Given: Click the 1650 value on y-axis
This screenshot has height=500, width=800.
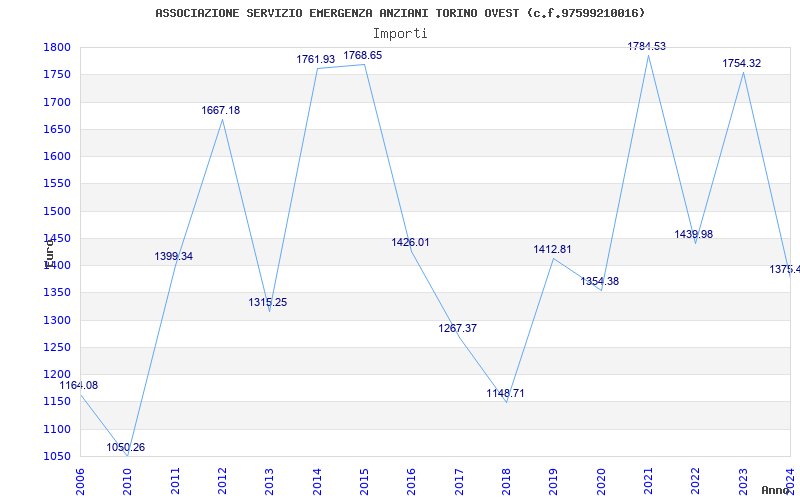Looking at the screenshot, I should coord(57,129).
